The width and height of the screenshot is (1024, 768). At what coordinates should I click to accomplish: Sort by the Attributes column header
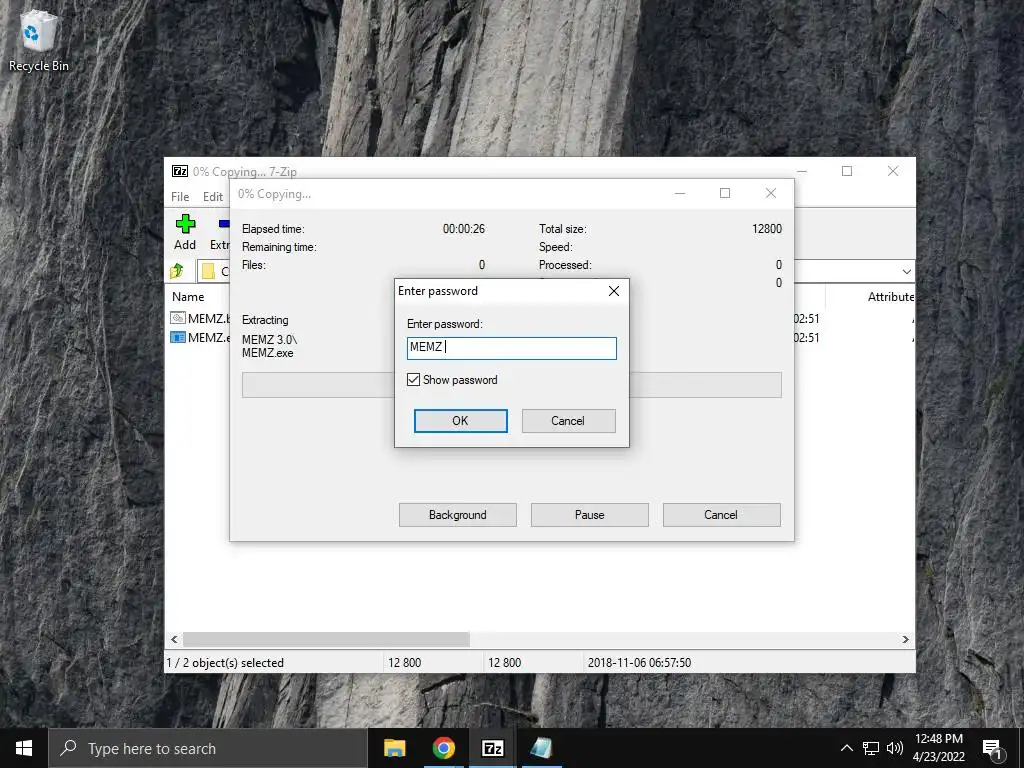coord(891,296)
